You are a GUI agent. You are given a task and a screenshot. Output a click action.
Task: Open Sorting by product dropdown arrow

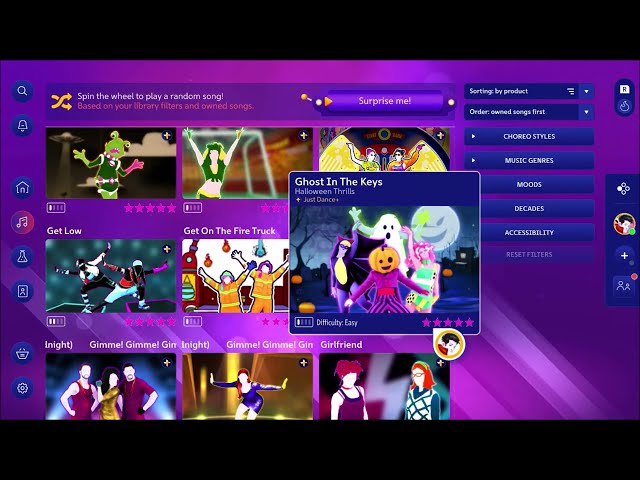[x=587, y=91]
